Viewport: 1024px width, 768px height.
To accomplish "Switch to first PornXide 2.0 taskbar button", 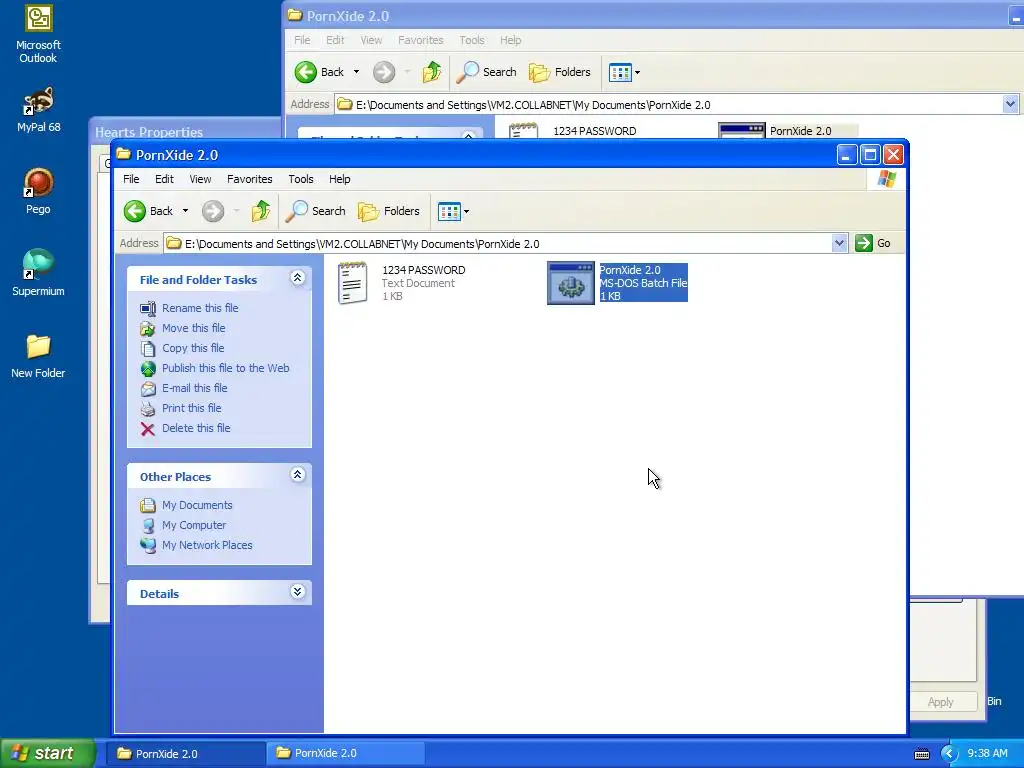I will click(185, 754).
